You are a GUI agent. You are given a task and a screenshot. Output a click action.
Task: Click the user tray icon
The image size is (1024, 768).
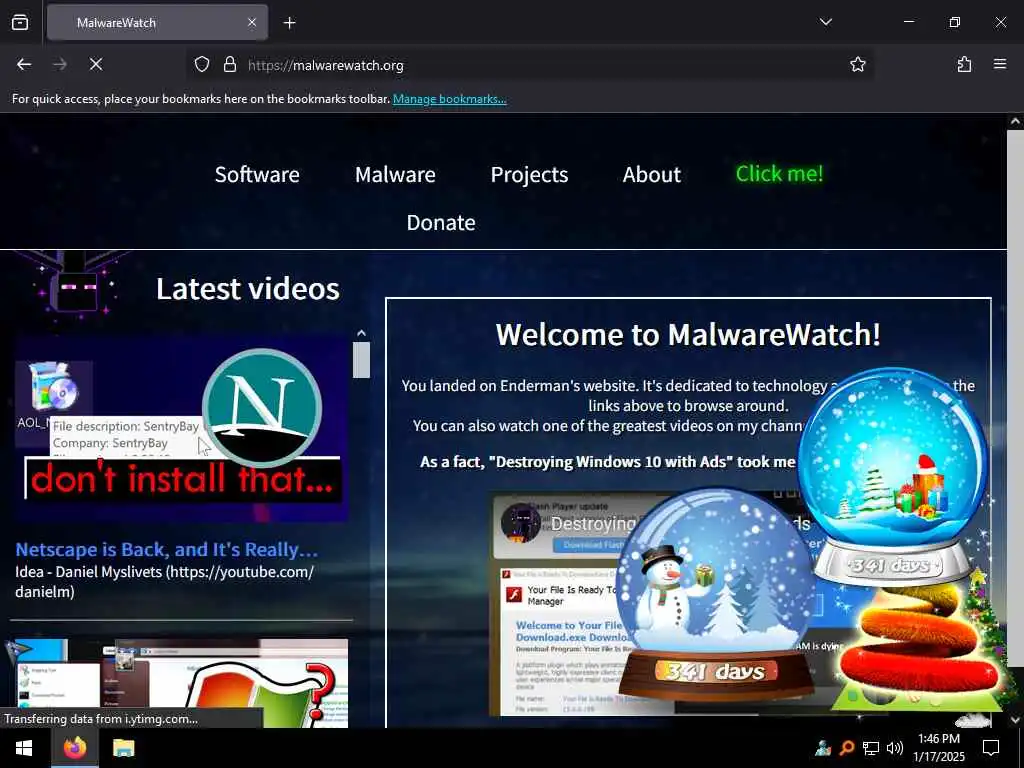(x=822, y=748)
